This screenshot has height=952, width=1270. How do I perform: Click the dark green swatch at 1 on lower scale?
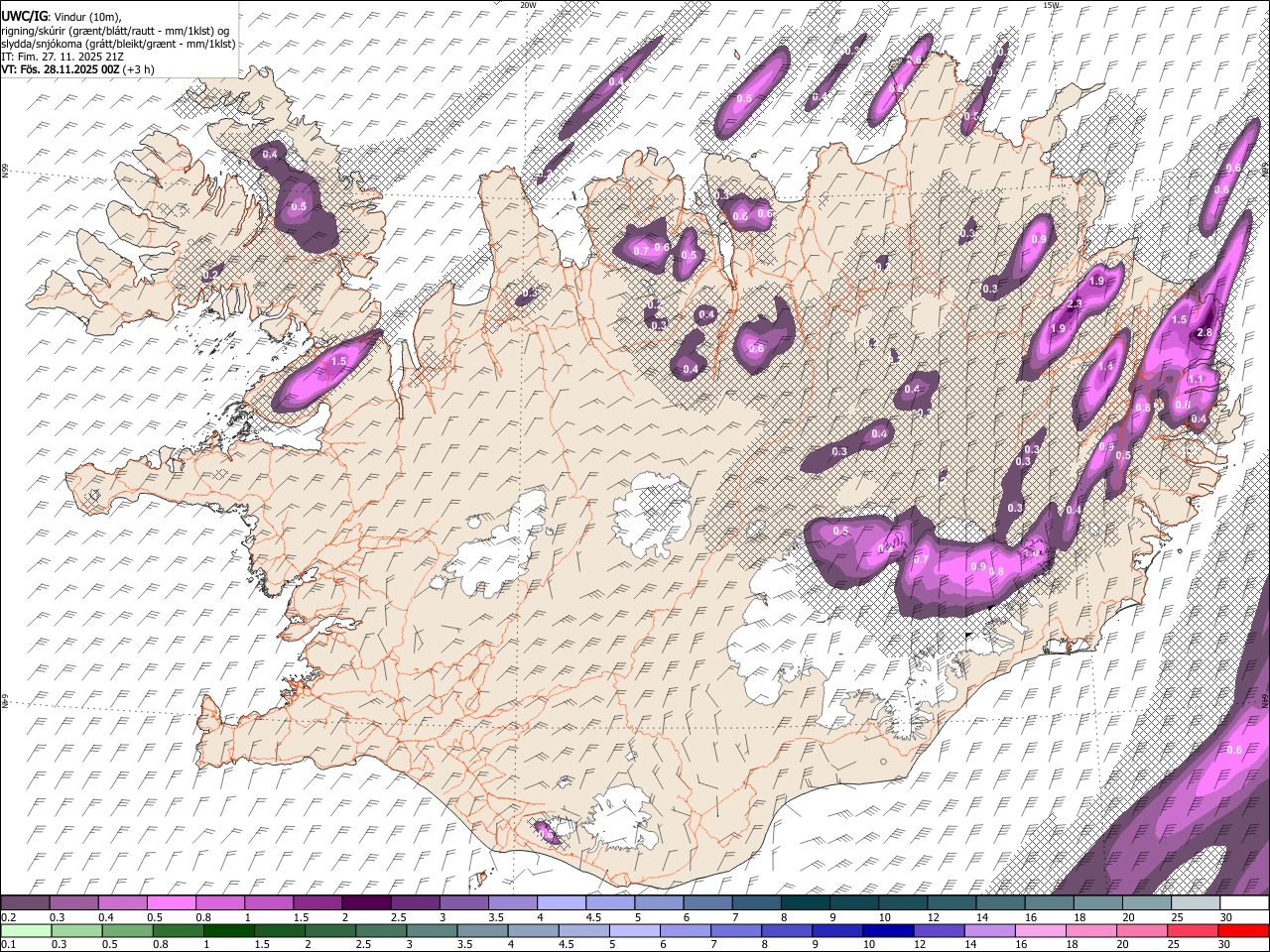[228, 931]
